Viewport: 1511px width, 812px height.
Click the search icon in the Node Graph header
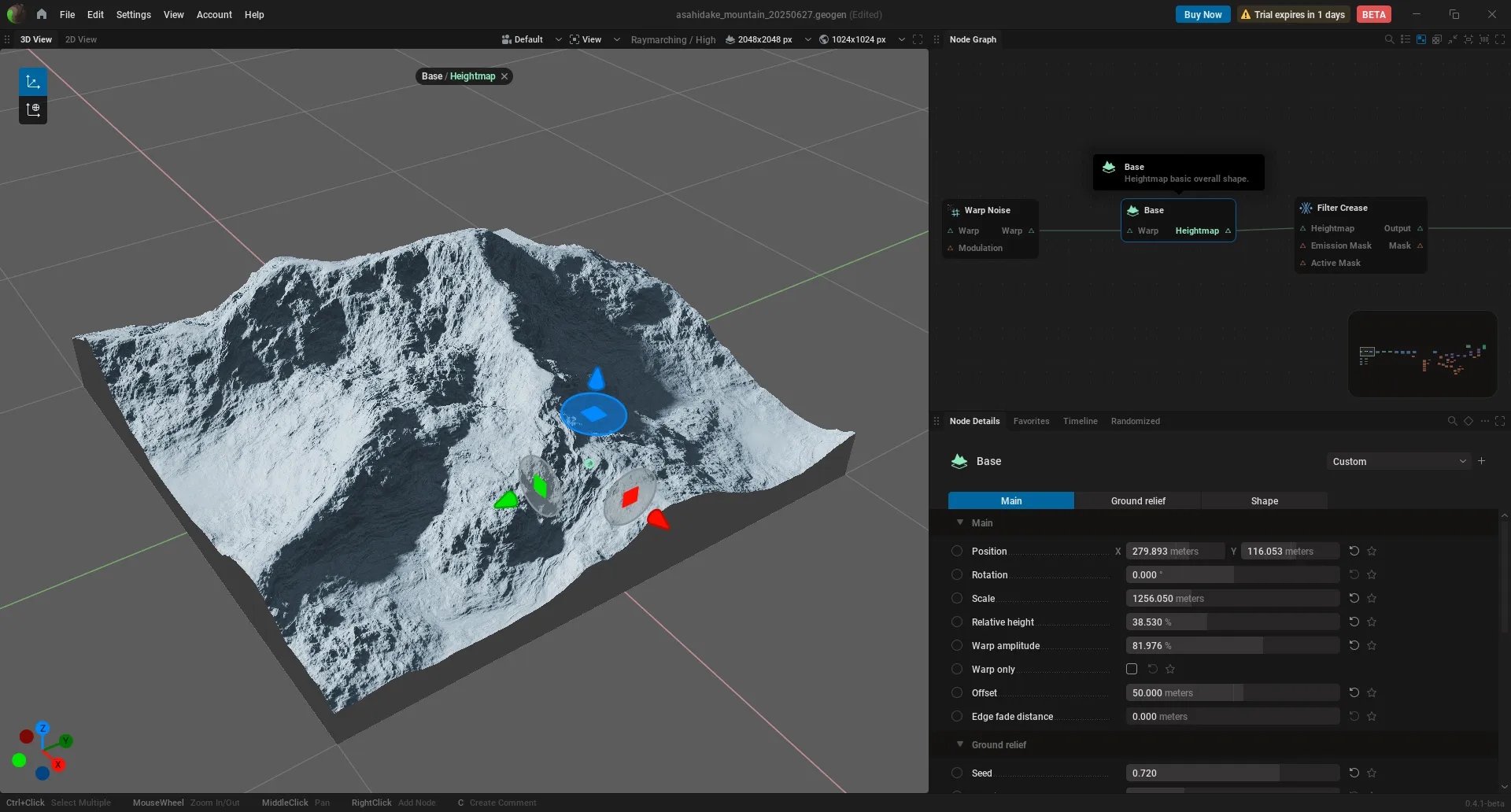point(1389,39)
